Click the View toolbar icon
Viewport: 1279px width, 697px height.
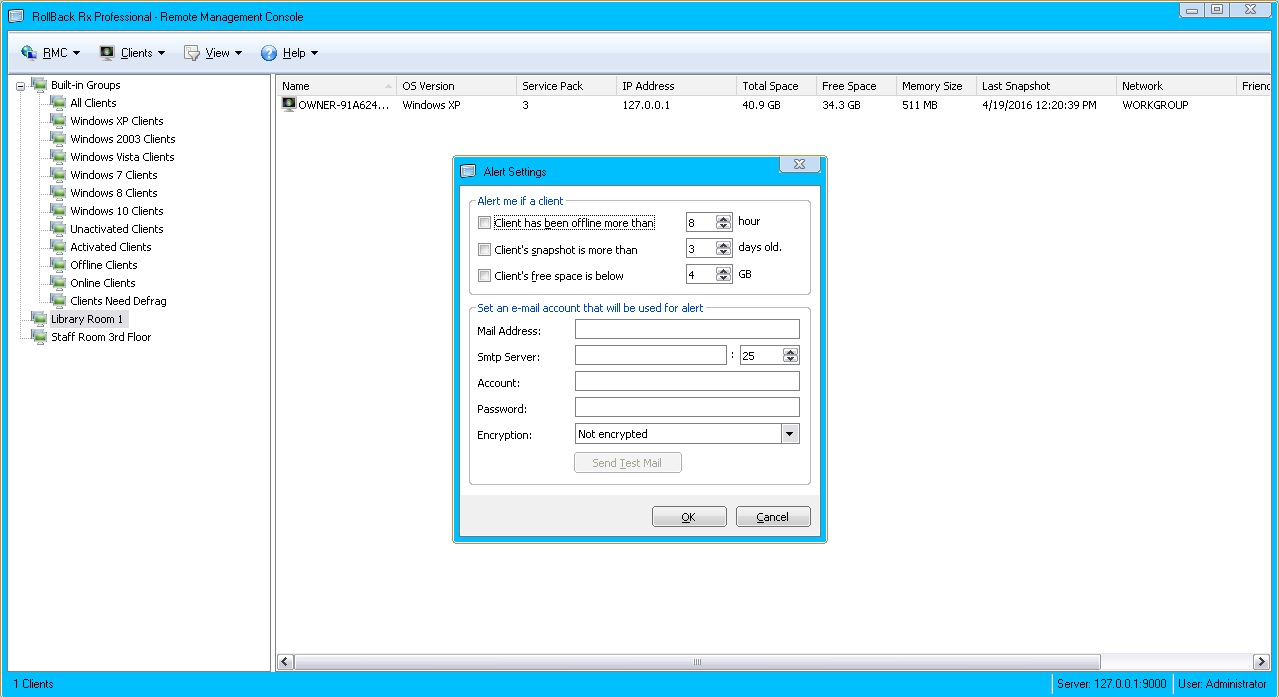(192, 53)
